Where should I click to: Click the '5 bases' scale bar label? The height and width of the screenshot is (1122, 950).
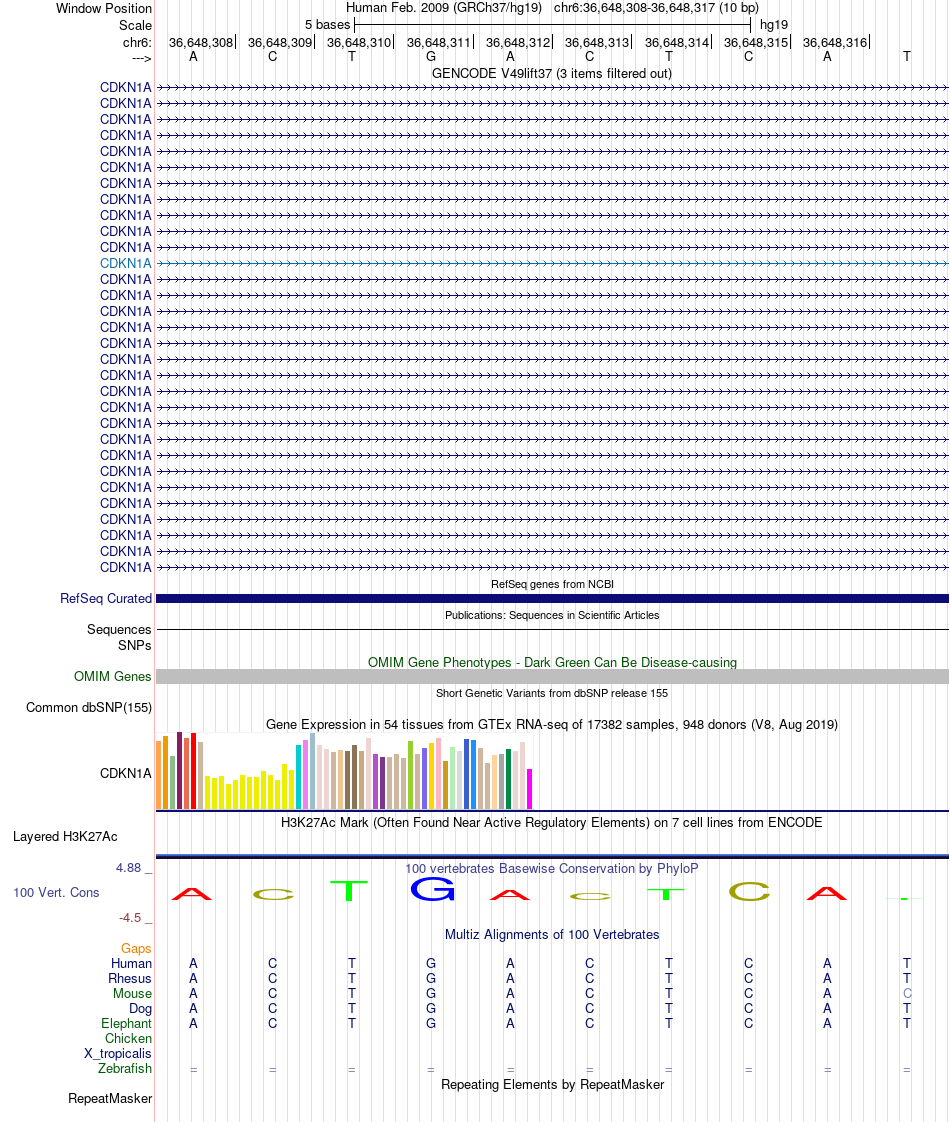(x=328, y=24)
